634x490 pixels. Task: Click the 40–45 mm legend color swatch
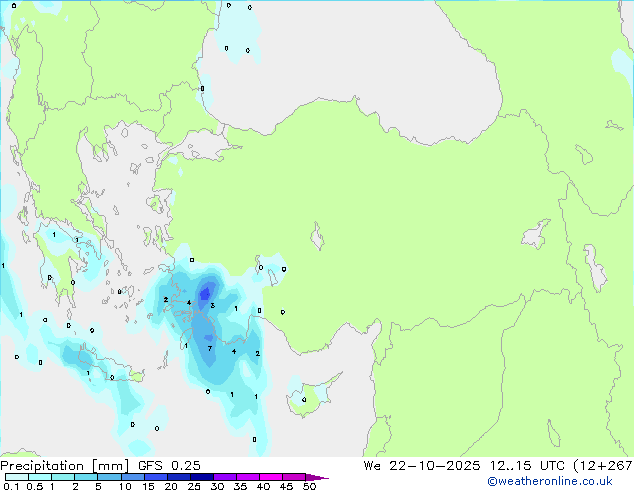[x=271, y=477]
